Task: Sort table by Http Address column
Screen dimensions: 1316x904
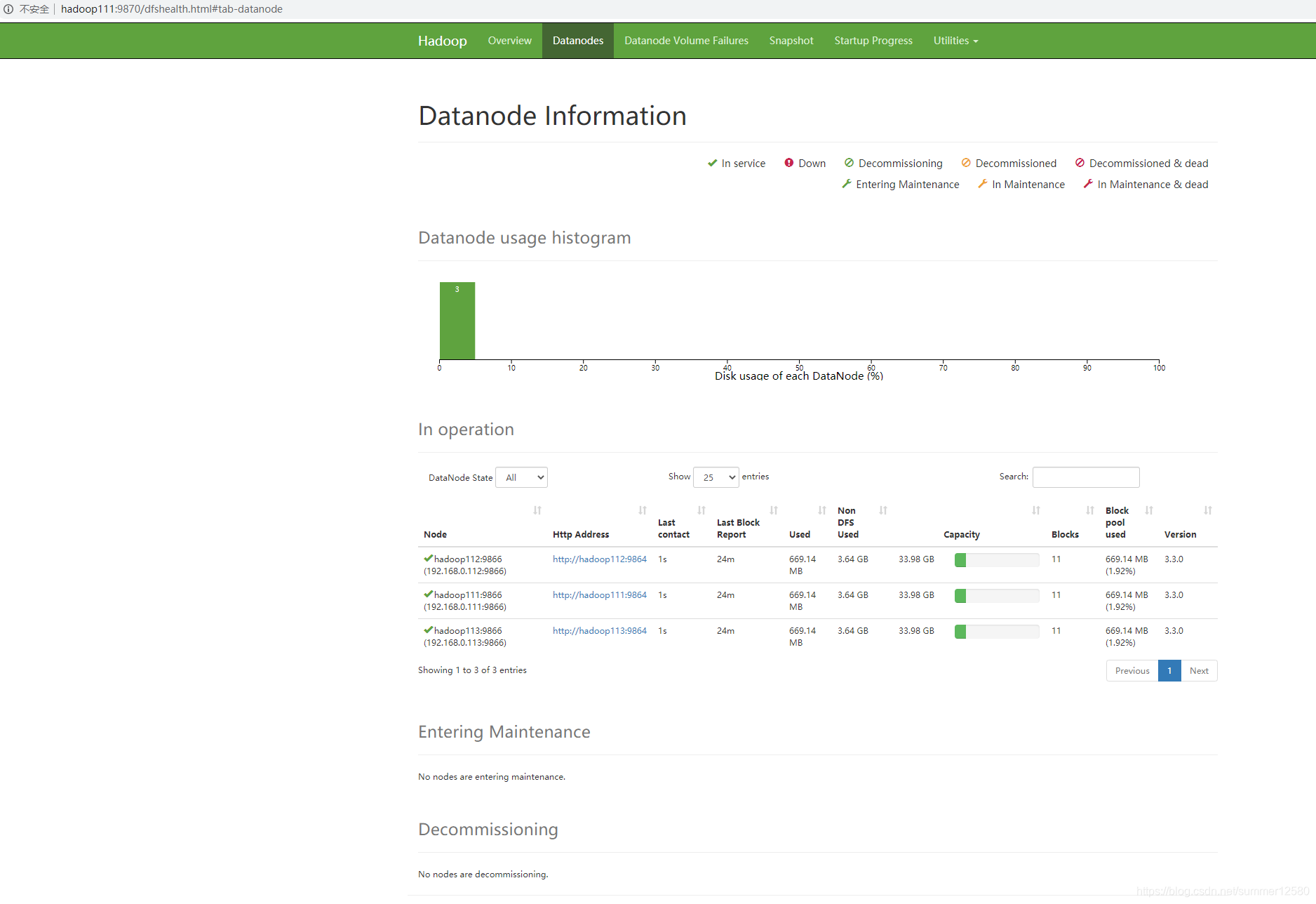Action: coord(643,510)
